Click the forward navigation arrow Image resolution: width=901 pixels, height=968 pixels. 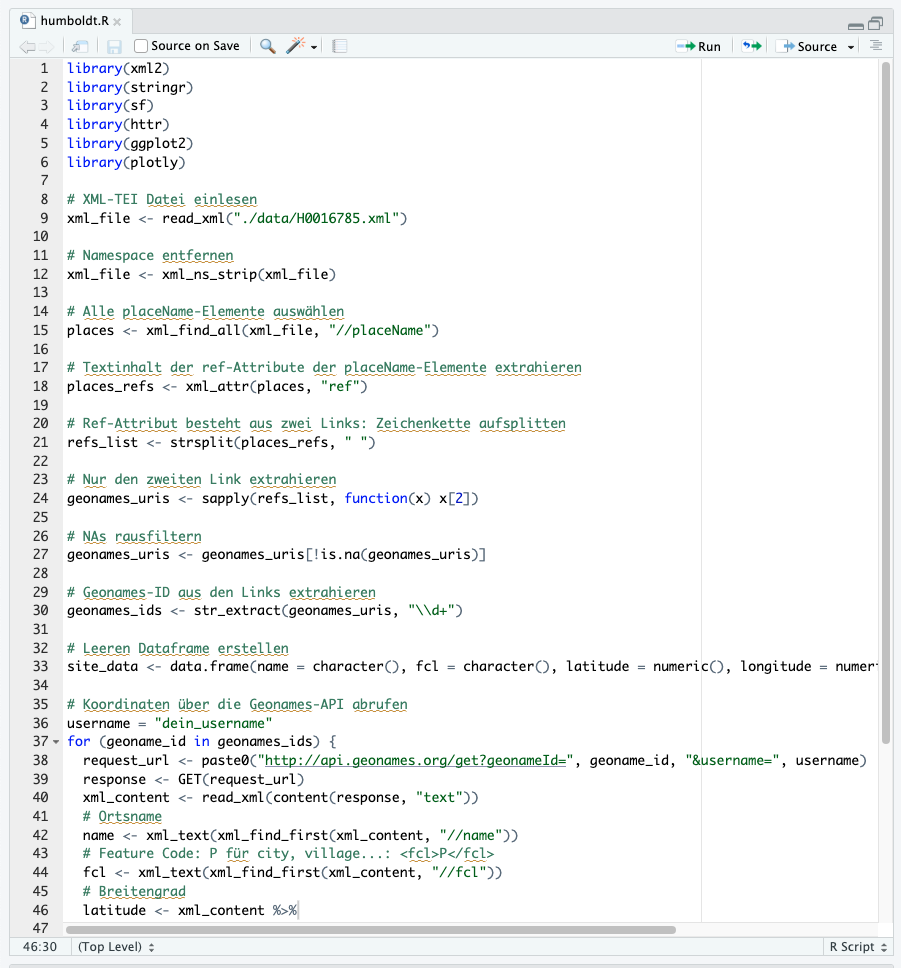click(45, 45)
